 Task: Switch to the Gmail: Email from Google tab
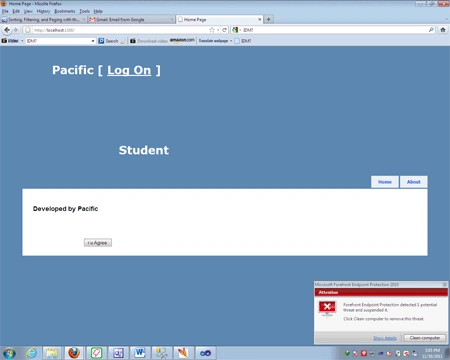(131, 20)
